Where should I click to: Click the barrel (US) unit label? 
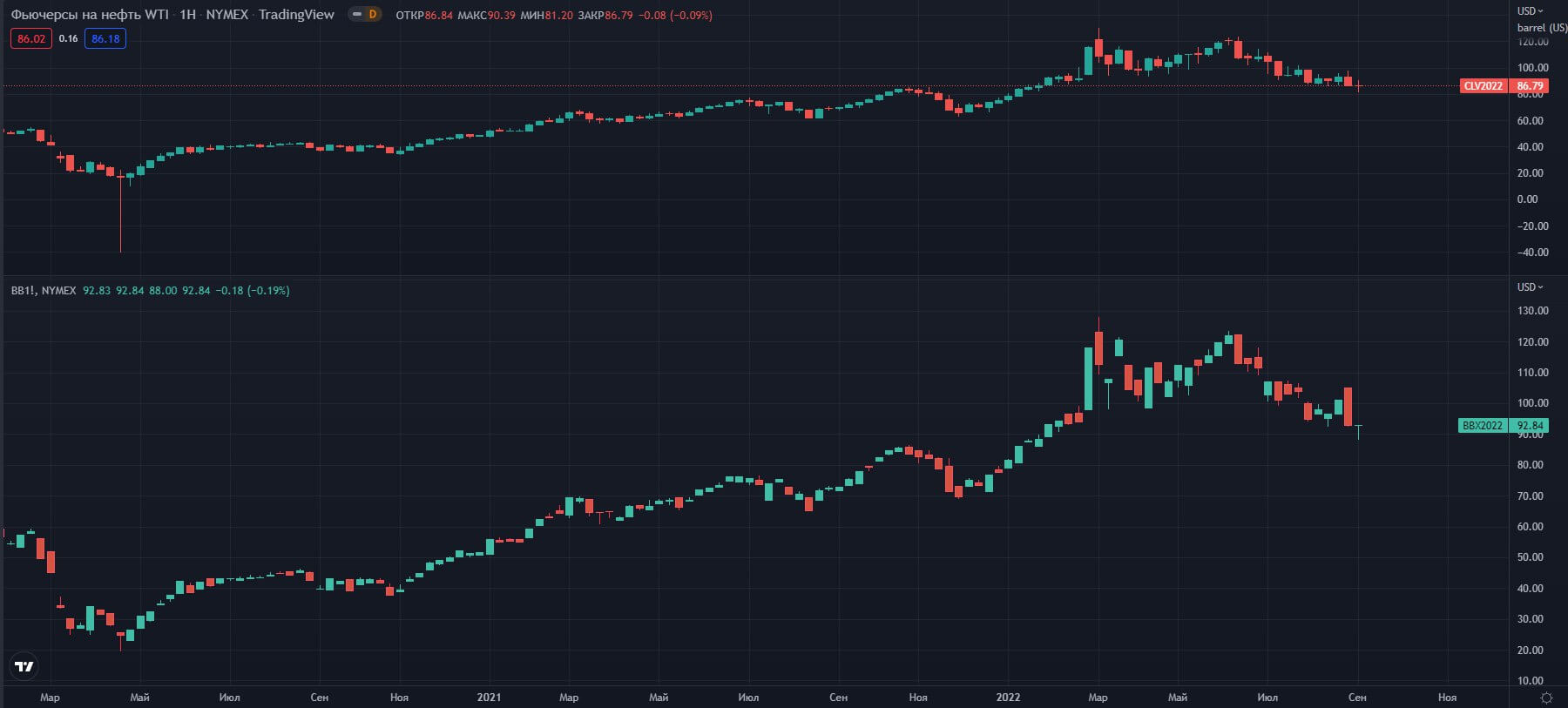pos(1541,28)
